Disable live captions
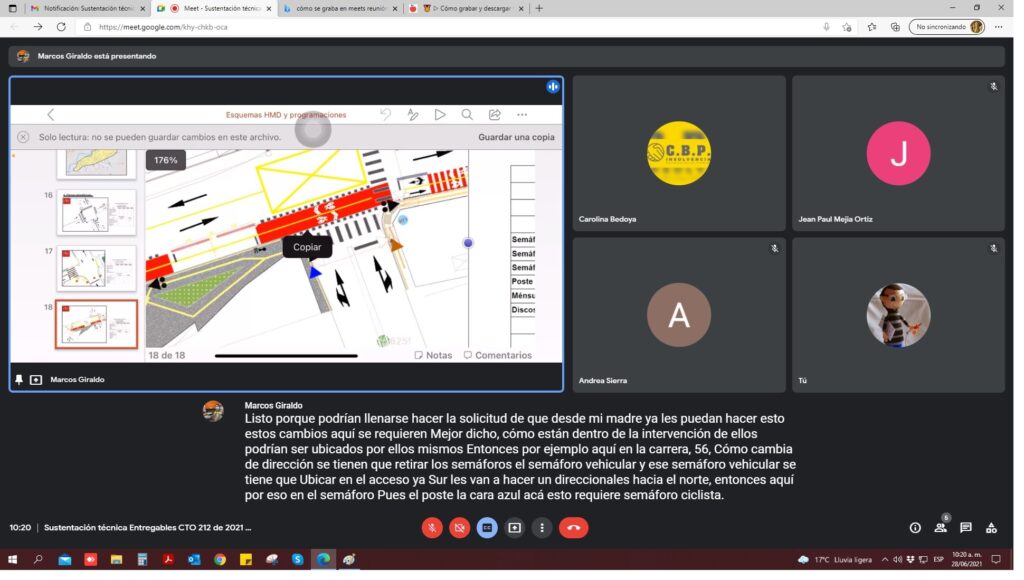 pos(487,527)
